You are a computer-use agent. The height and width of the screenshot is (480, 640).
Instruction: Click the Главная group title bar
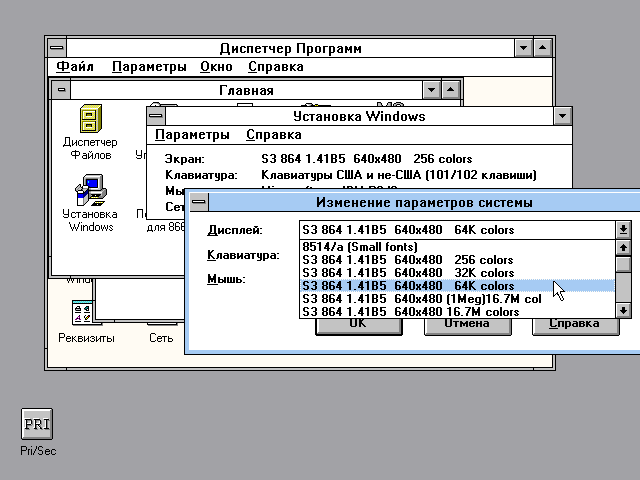[x=246, y=90]
